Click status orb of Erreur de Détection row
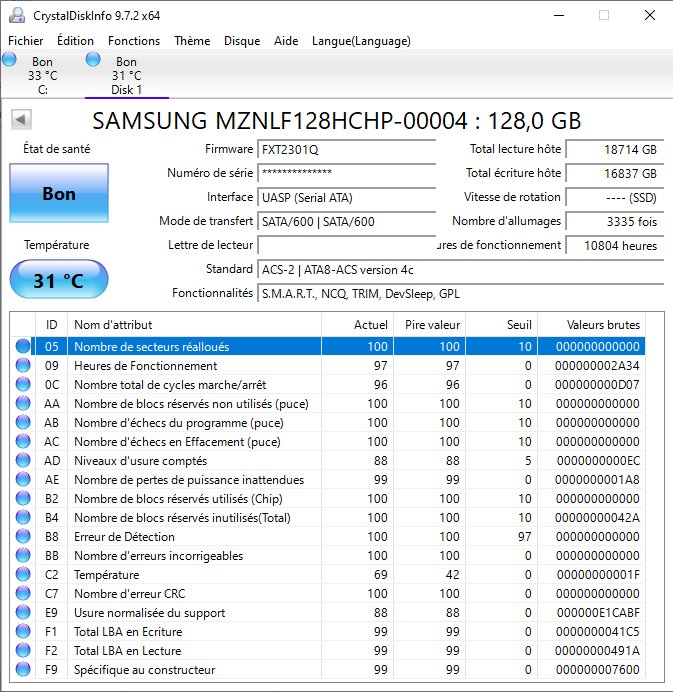This screenshot has width=673, height=692. [23, 536]
